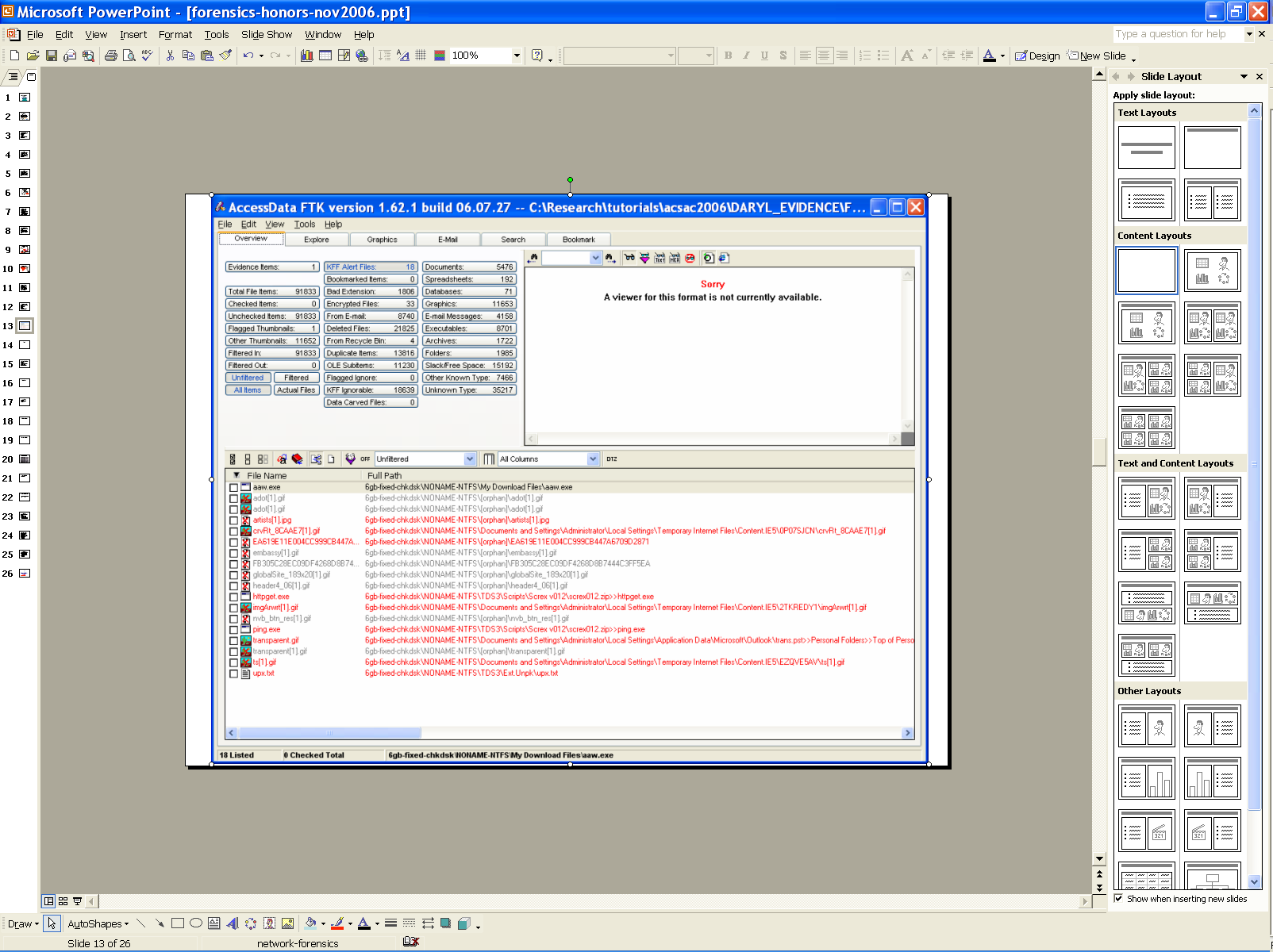
Task: Insert a Text Box
Action: pyautogui.click(x=214, y=923)
